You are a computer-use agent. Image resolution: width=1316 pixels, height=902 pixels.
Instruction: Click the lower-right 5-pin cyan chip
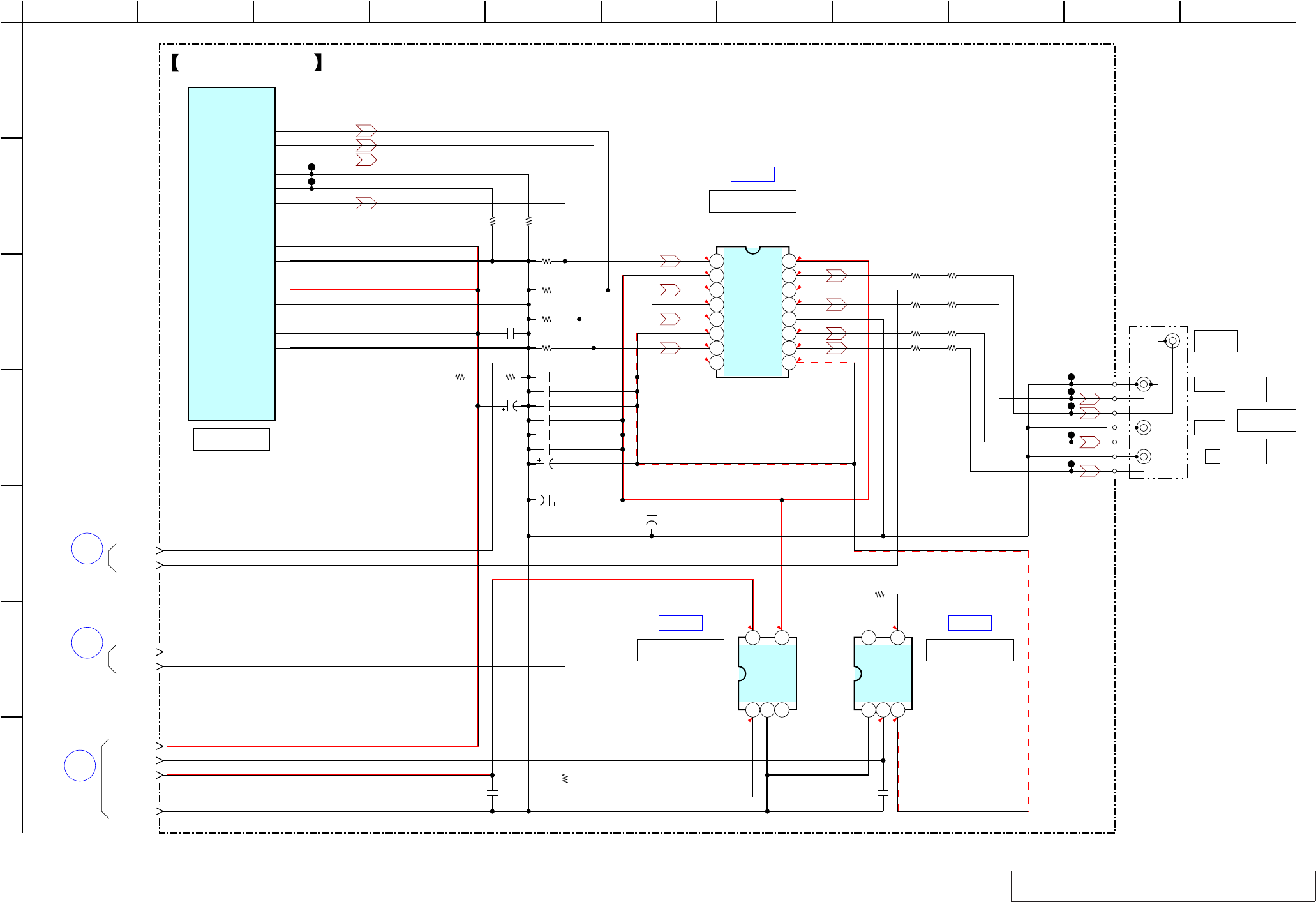coord(883,673)
